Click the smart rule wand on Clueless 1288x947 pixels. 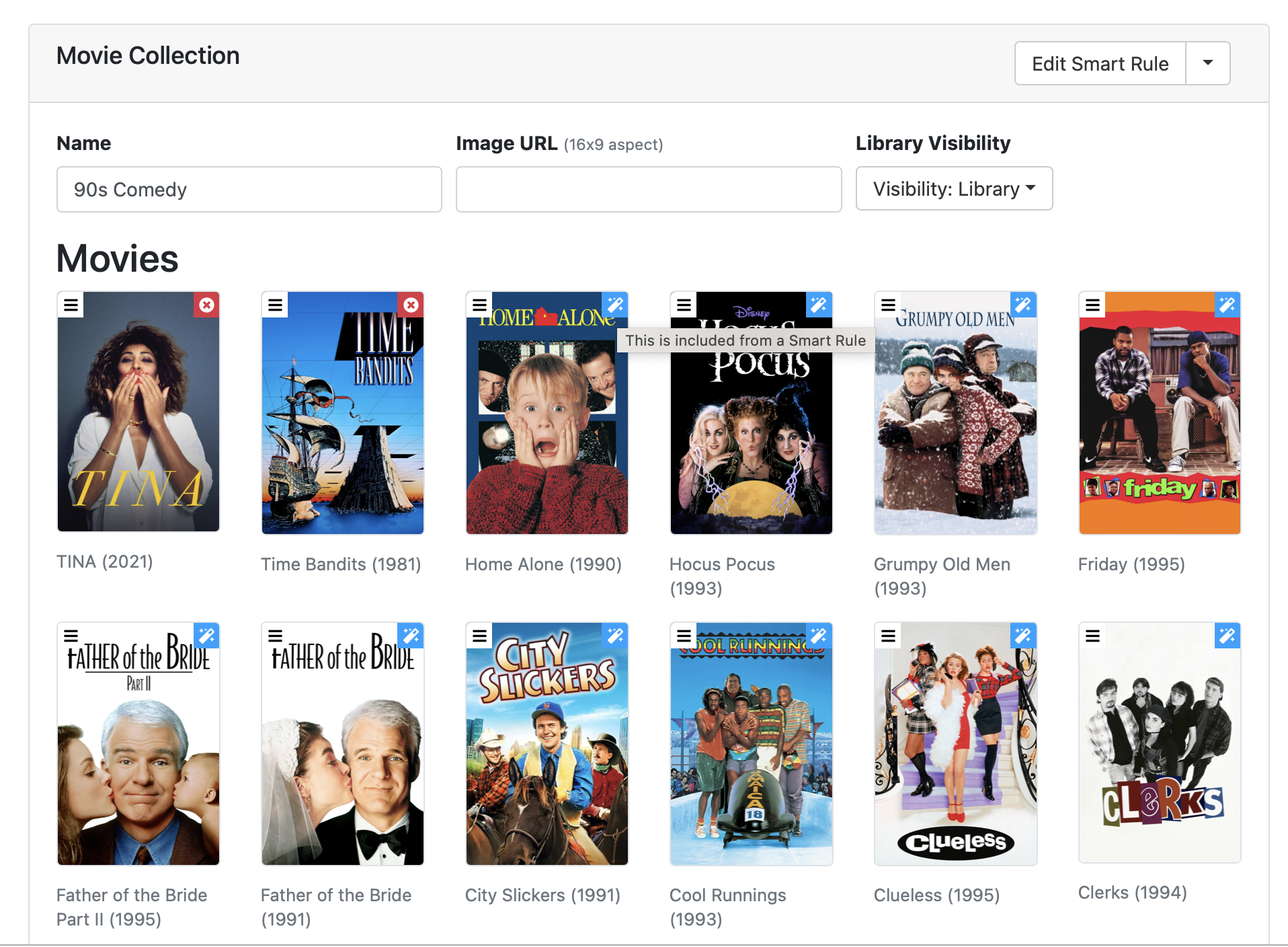(x=1024, y=636)
